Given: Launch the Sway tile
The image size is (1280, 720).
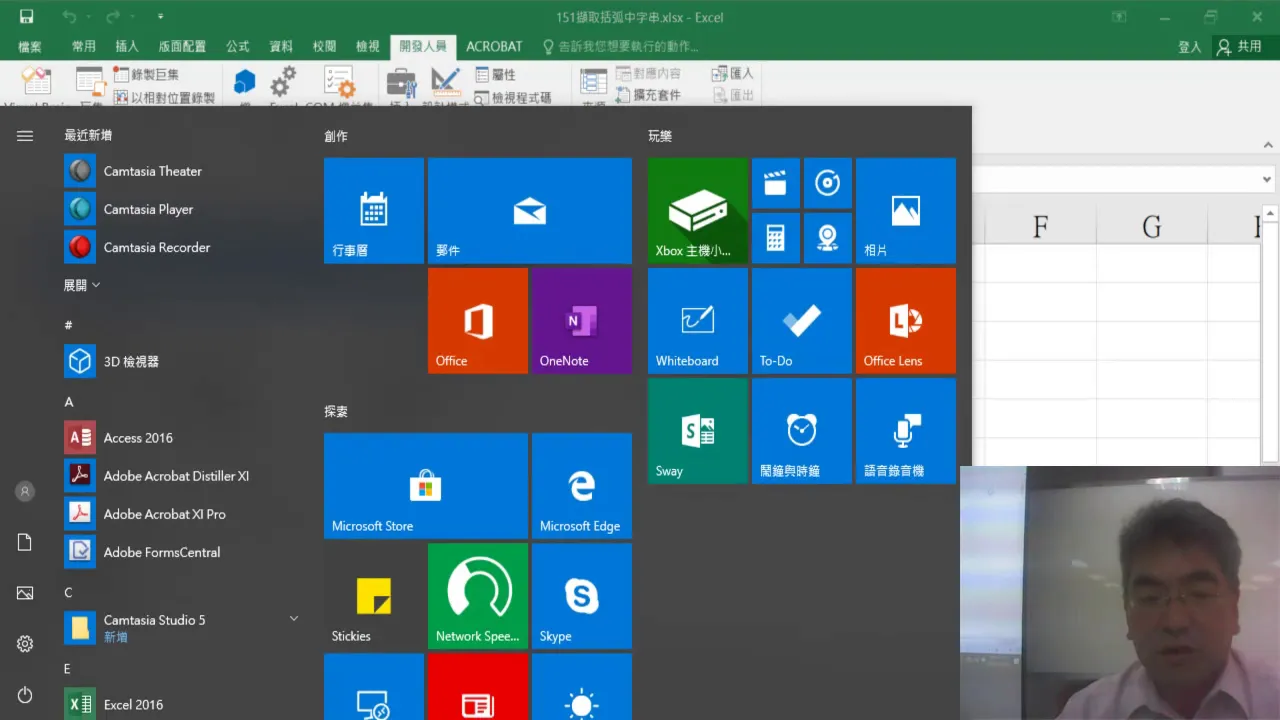Looking at the screenshot, I should click(x=698, y=431).
